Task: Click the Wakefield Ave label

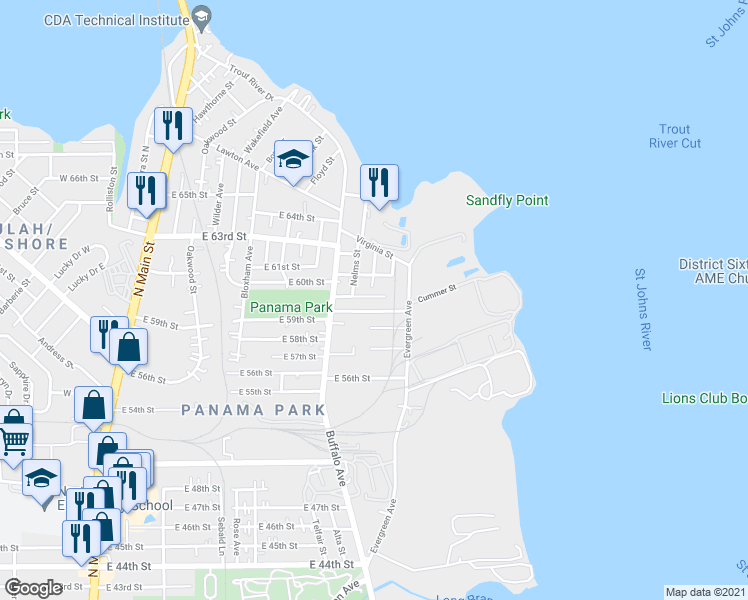Action: (263, 130)
